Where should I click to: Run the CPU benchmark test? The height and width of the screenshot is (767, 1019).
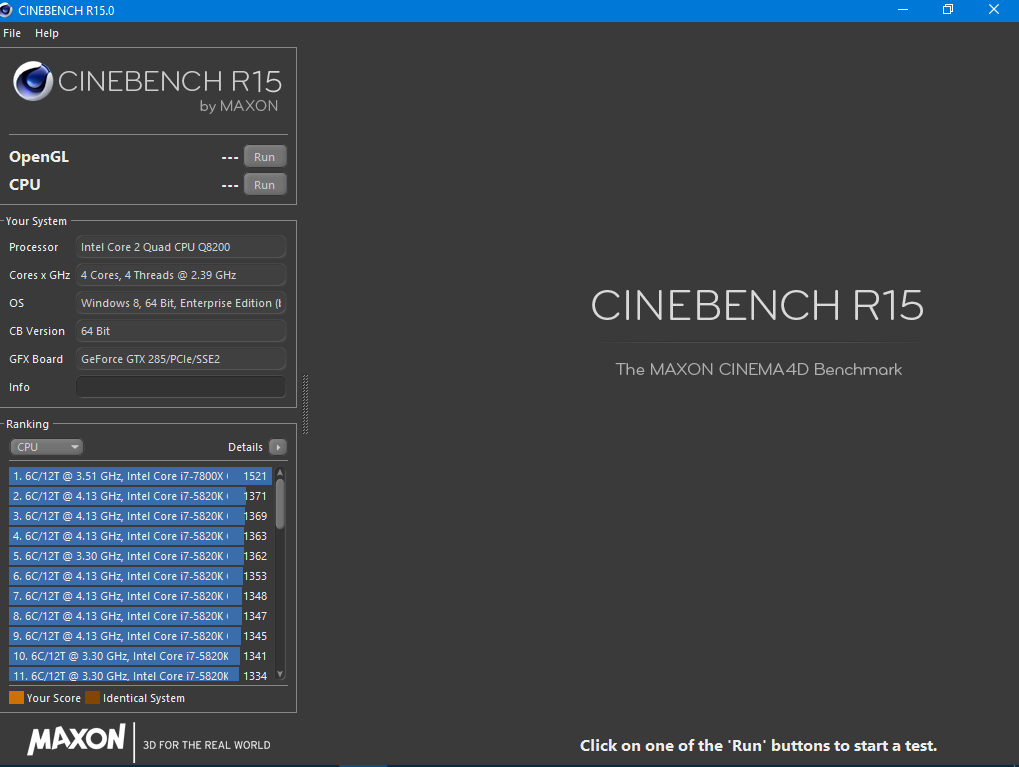[264, 185]
